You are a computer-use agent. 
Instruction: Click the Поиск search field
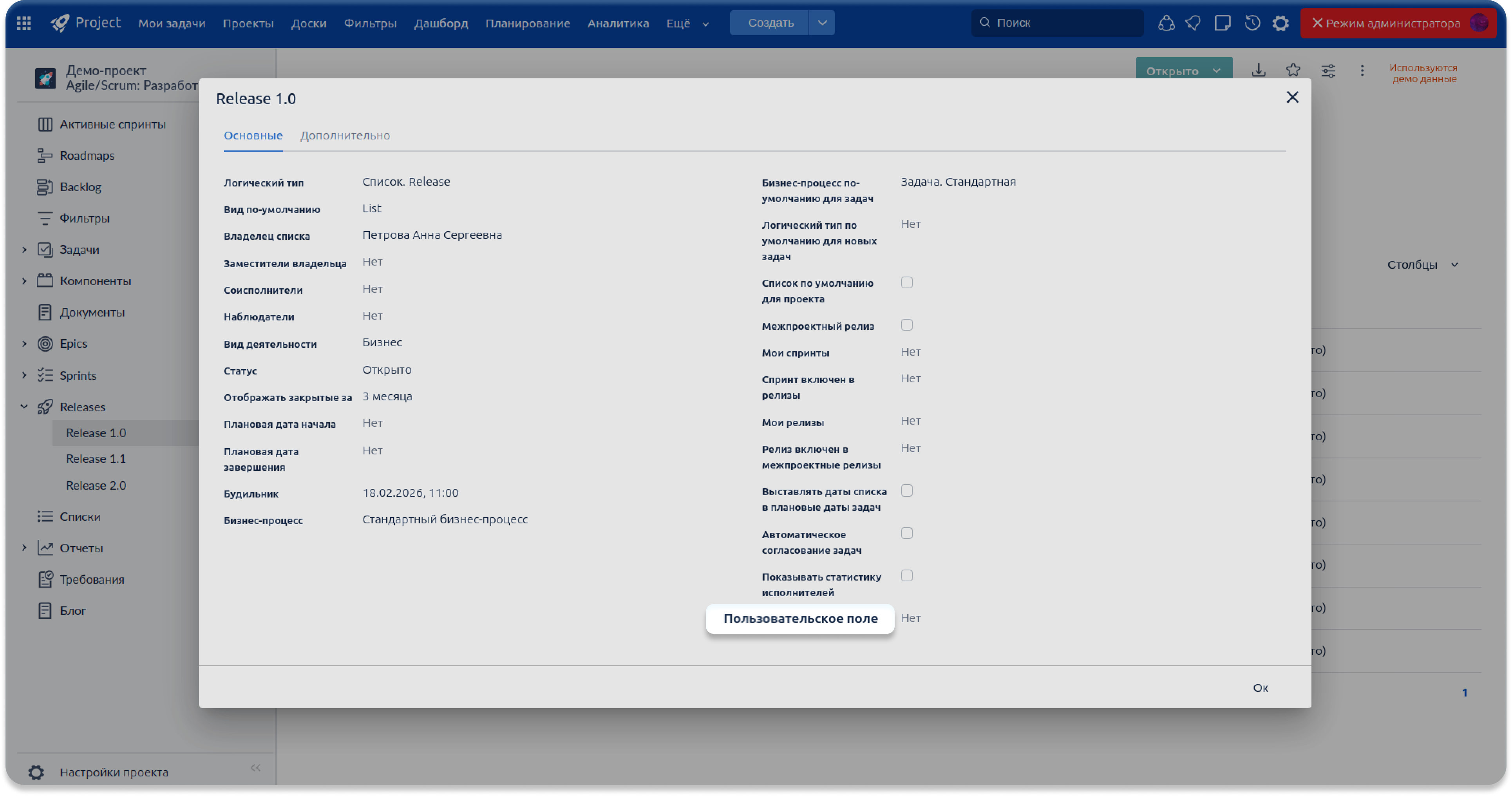[x=1056, y=23]
